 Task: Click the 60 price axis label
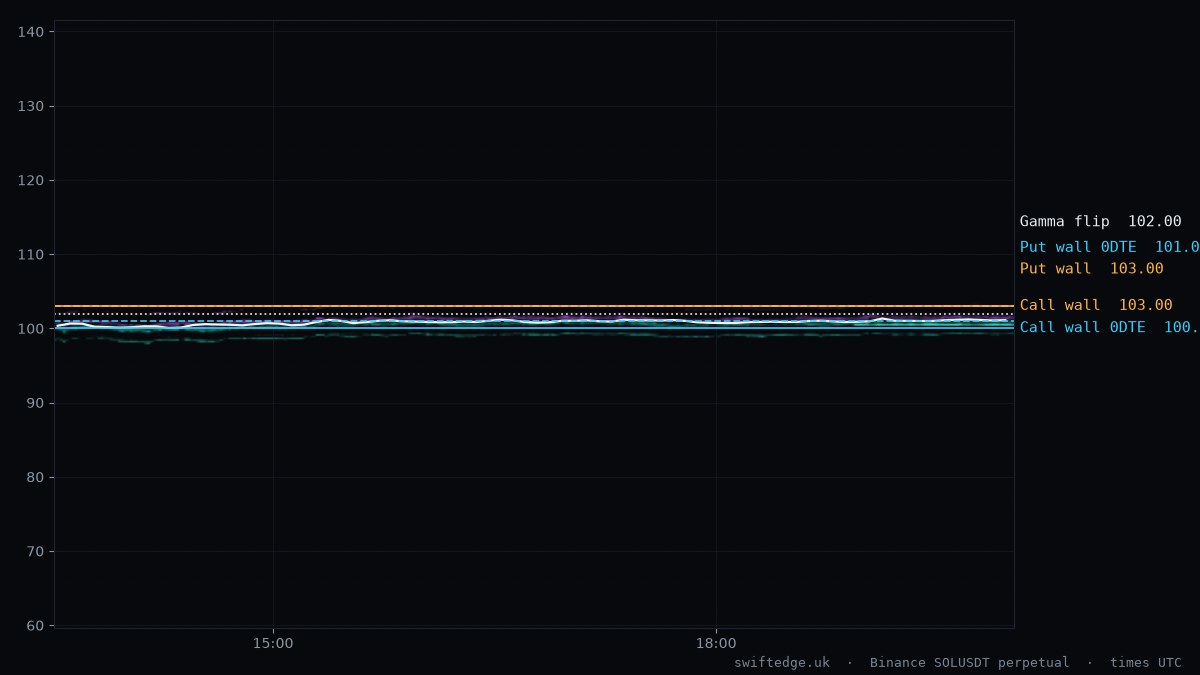click(35, 626)
